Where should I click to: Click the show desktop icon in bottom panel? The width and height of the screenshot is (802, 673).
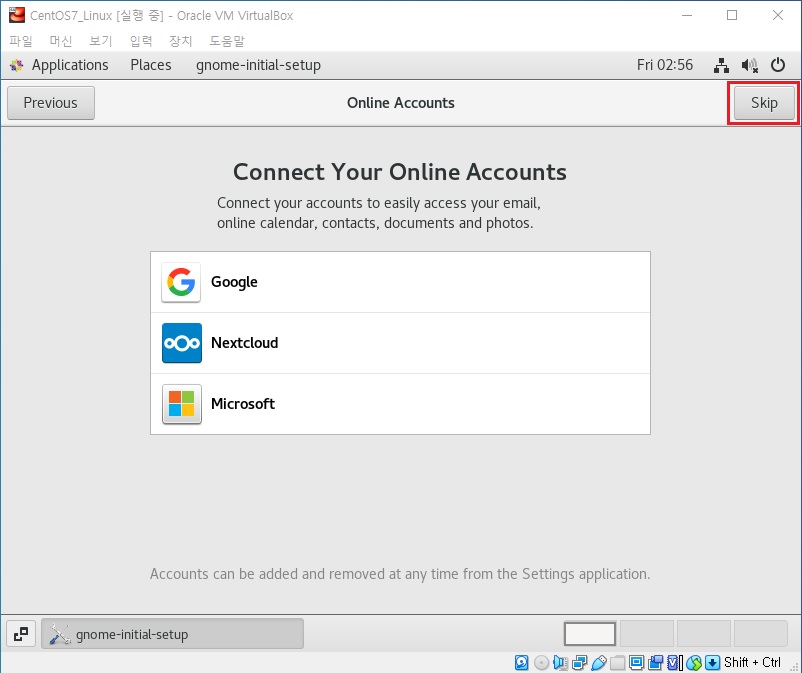point(21,634)
